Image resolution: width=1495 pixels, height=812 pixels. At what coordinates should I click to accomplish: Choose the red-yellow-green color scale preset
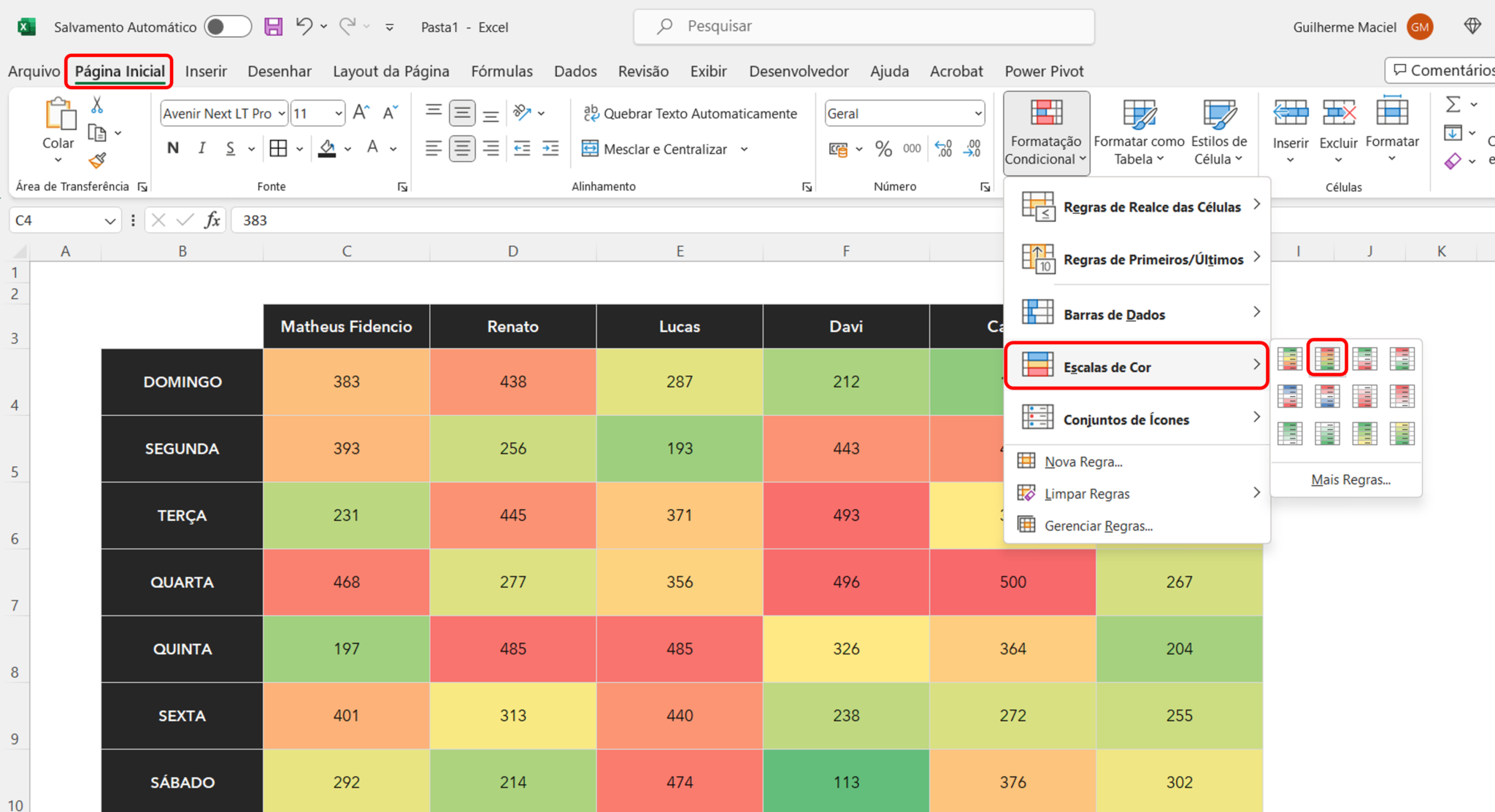(1326, 357)
